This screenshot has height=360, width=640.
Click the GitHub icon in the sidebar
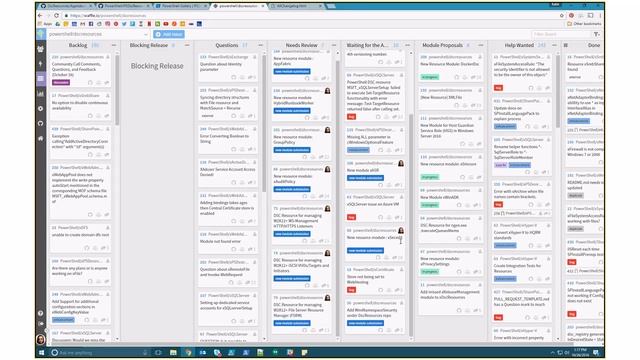coord(40,123)
